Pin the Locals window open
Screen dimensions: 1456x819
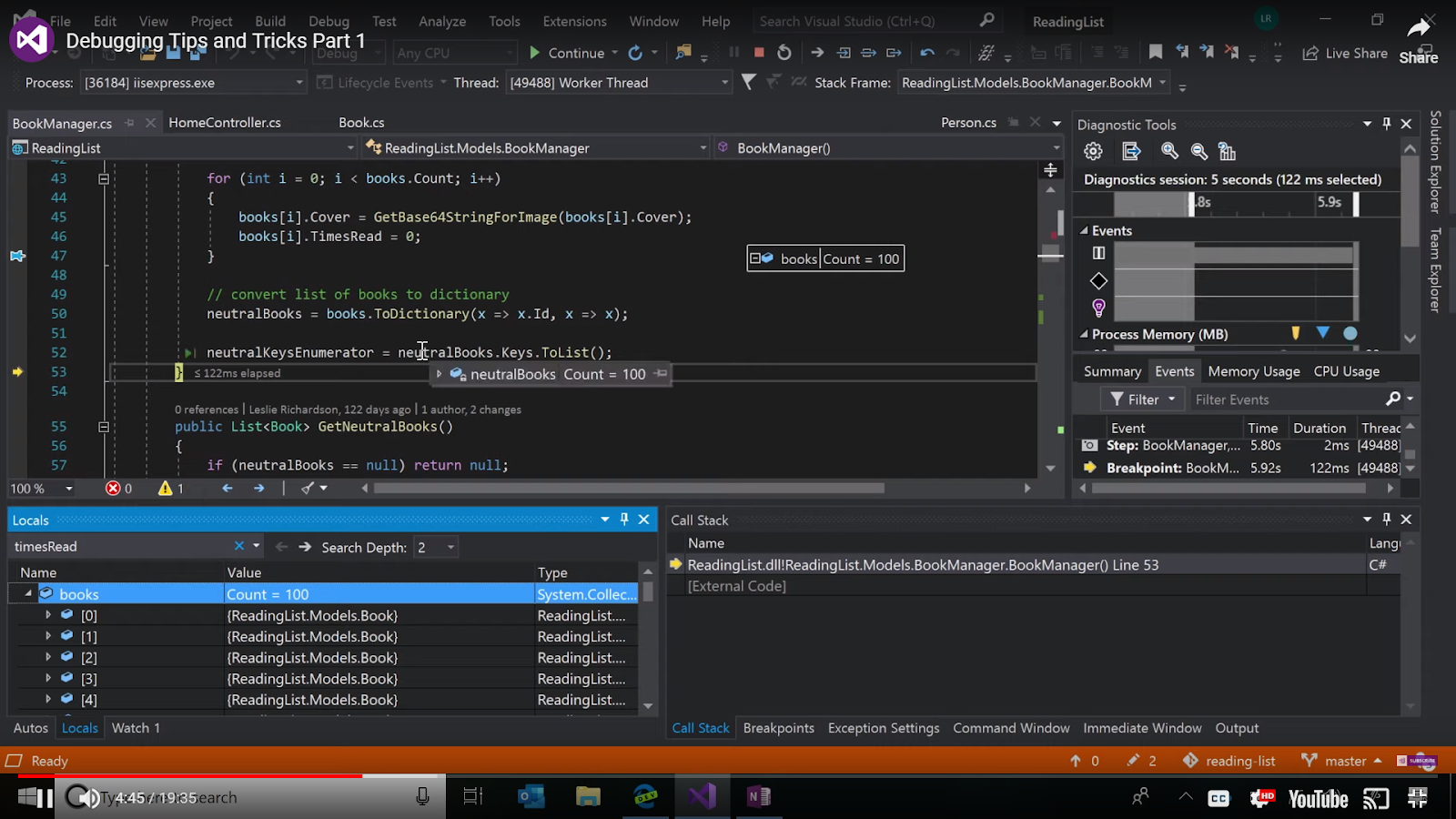pyautogui.click(x=623, y=519)
